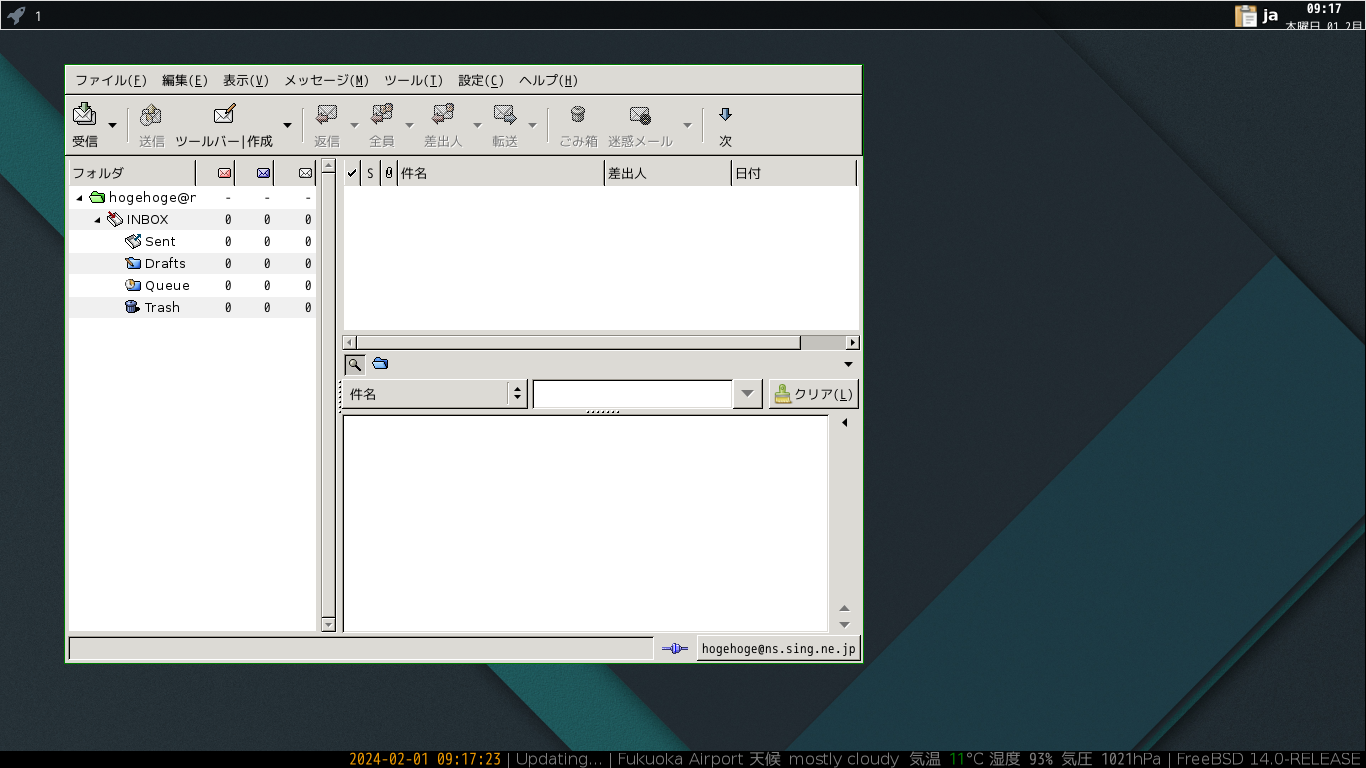The image size is (1366, 768).
Task: Click the 全員 (Reply all) toolbar icon
Action: pyautogui.click(x=382, y=115)
